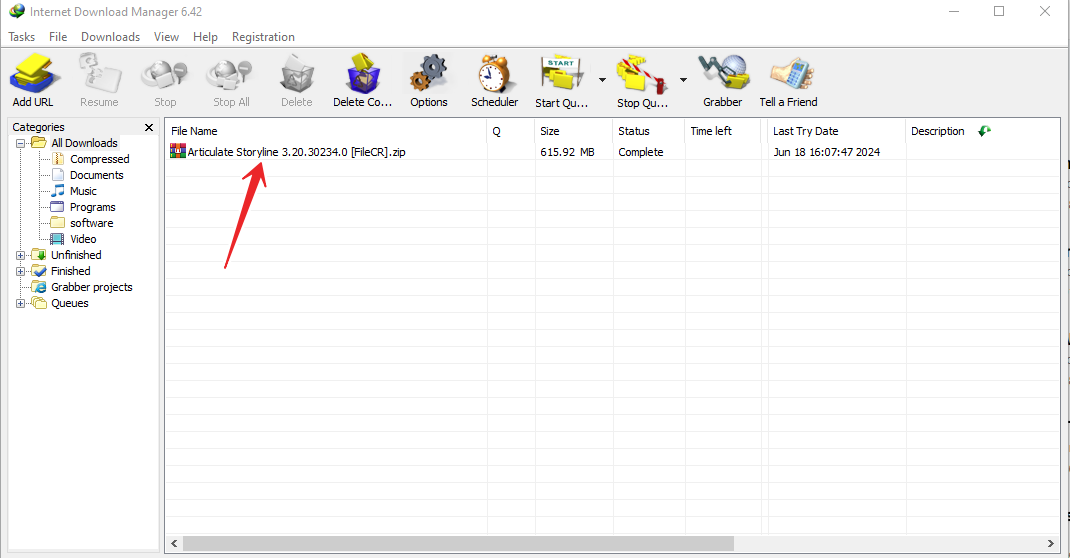The height and width of the screenshot is (558, 1070).
Task: Click the Stop toolbar icon
Action: [x=164, y=75]
